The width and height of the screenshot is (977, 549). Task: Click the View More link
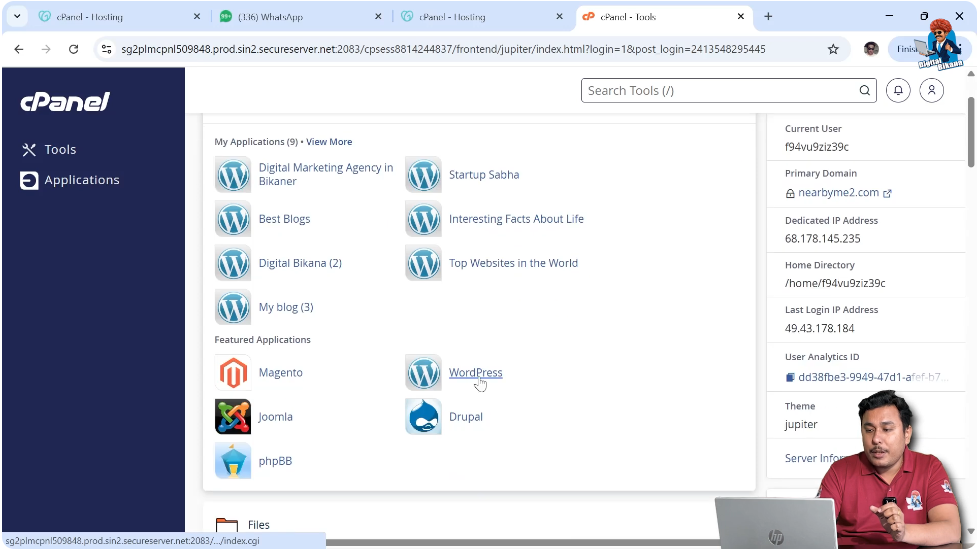329,141
